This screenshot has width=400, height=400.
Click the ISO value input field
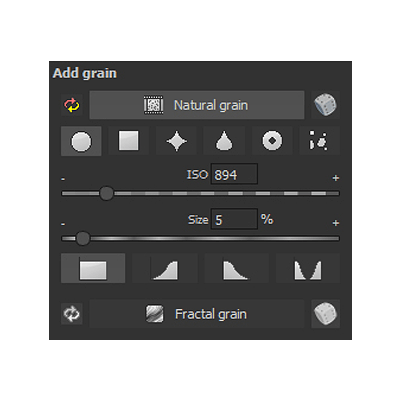click(234, 174)
